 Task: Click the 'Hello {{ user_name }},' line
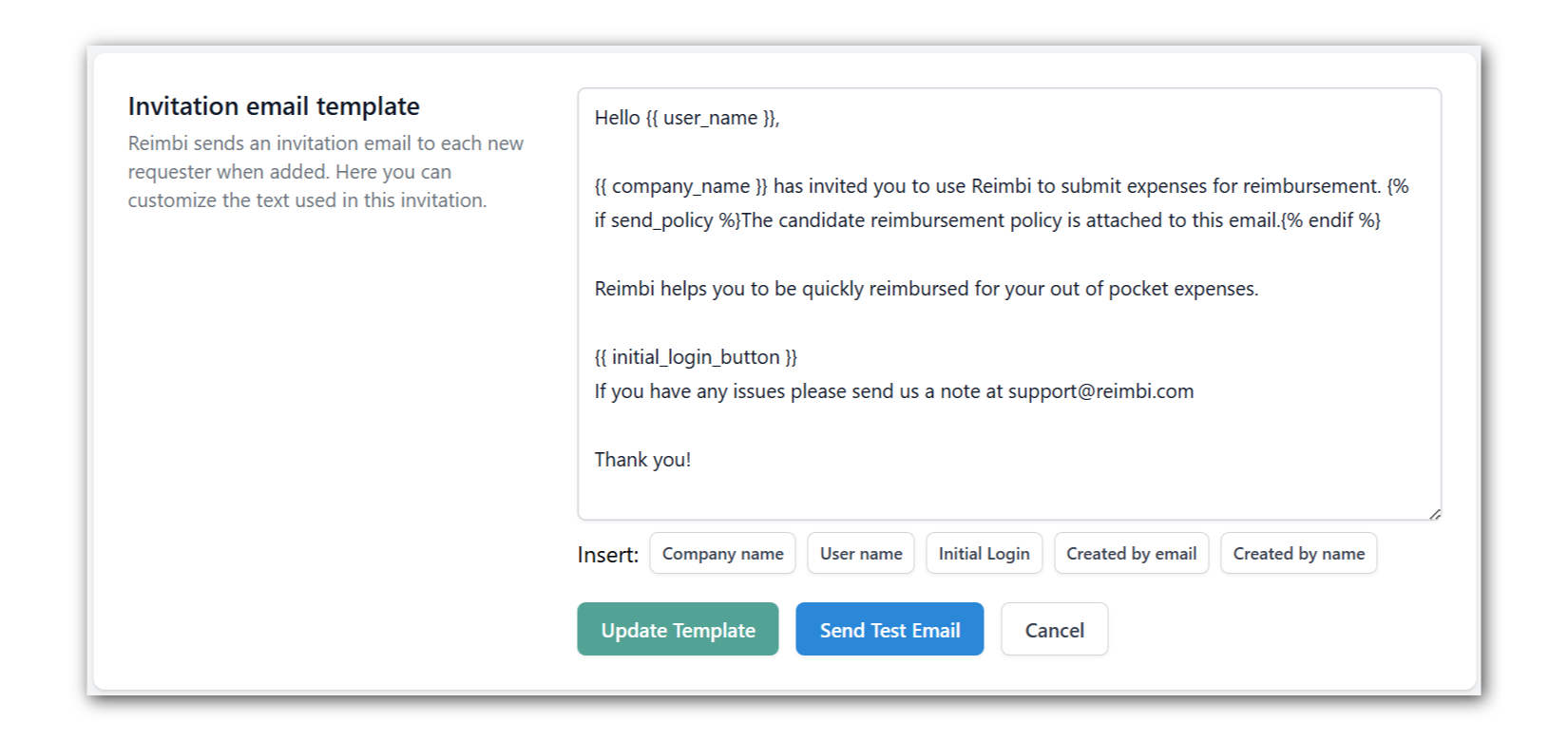coord(687,118)
